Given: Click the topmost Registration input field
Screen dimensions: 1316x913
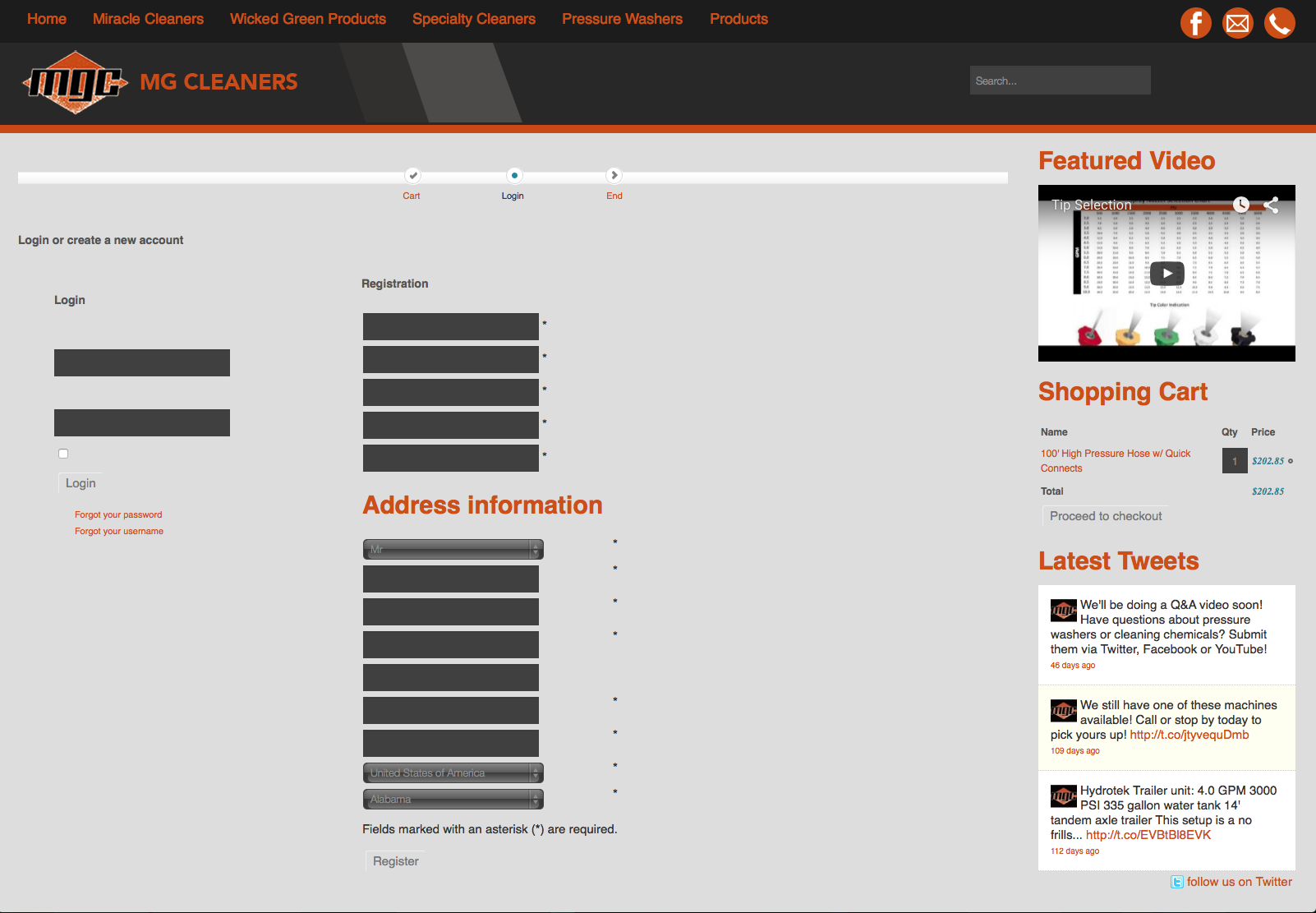Looking at the screenshot, I should pos(451,327).
